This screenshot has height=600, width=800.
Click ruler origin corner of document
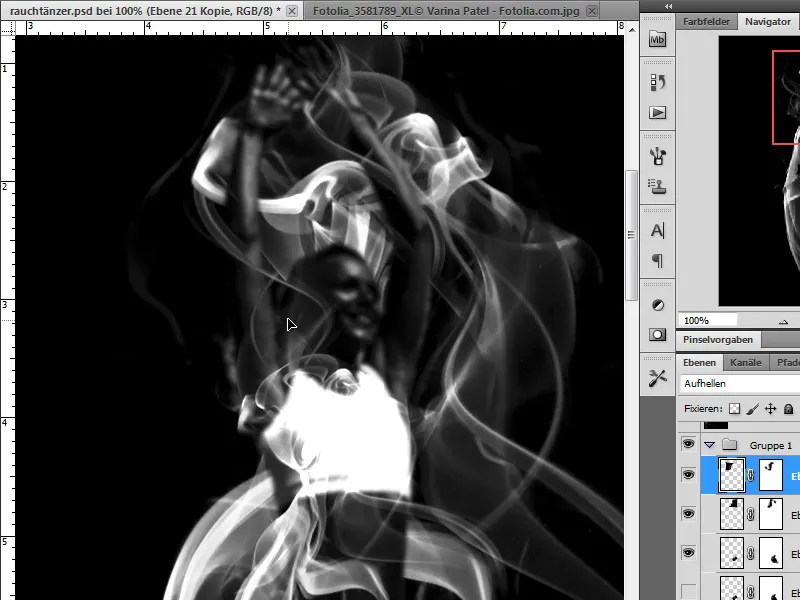[x=8, y=28]
